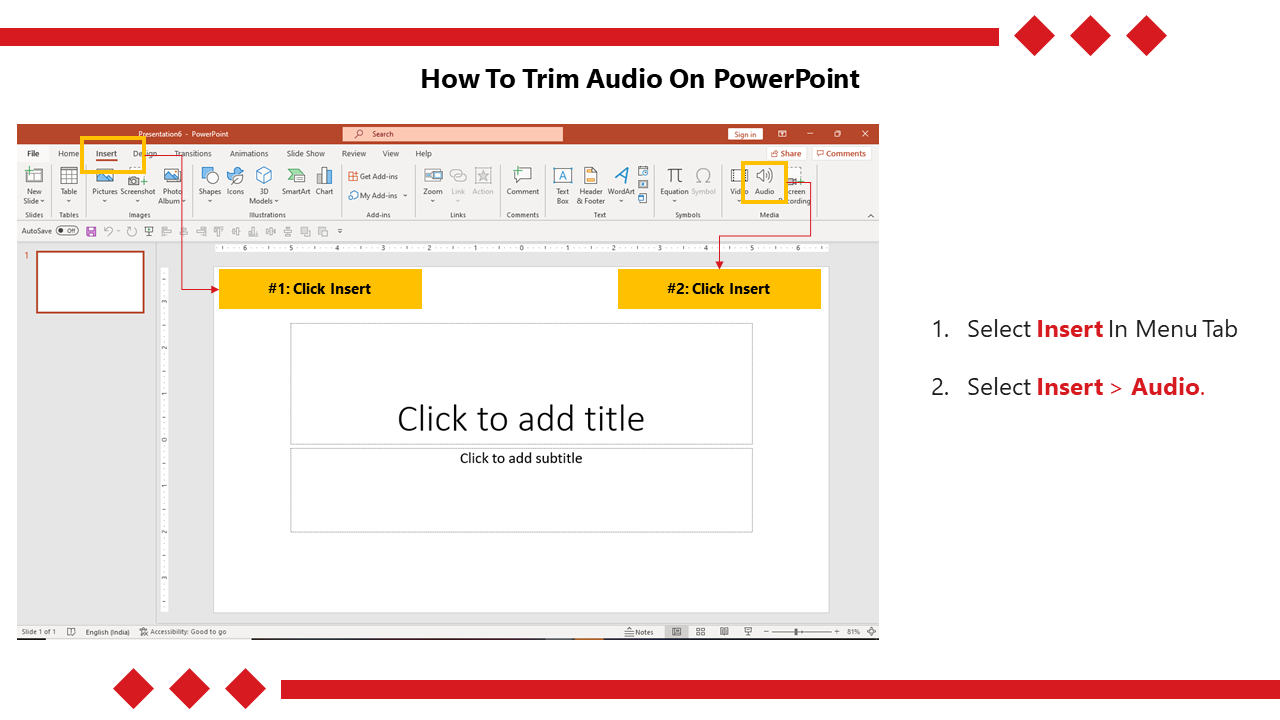This screenshot has width=1280, height=720.
Task: Open the Equation dropdown arrow
Action: [675, 201]
